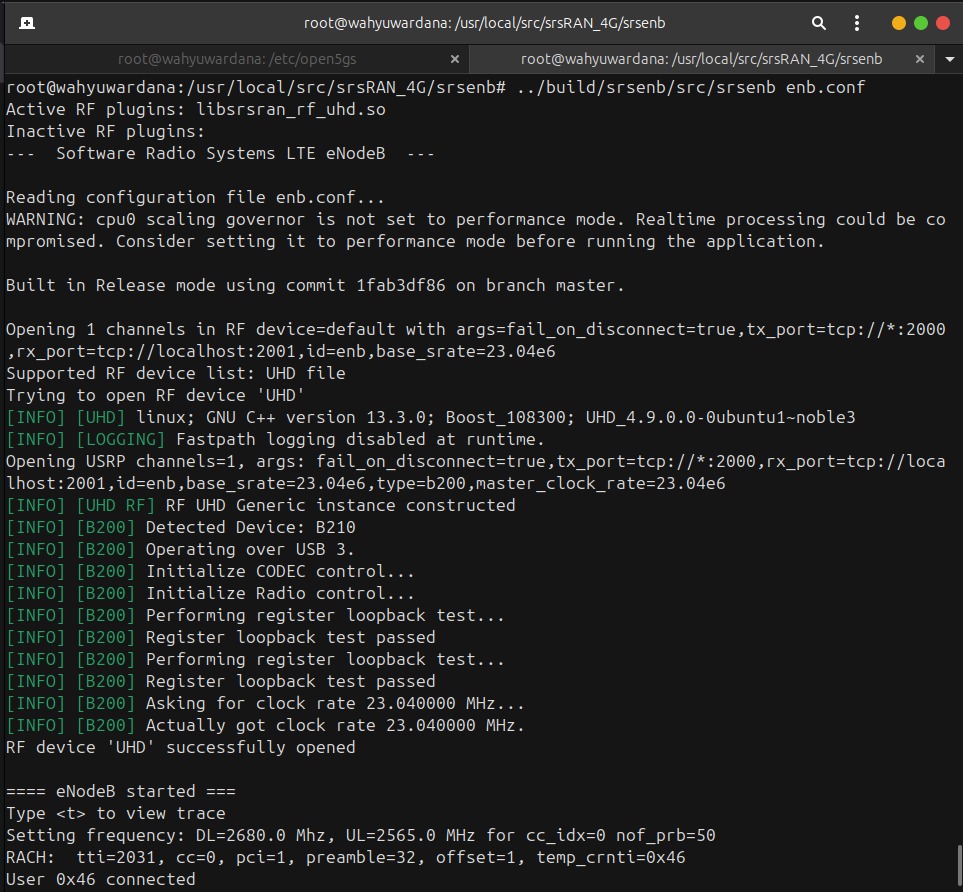Expand the tab list dropdown arrow

tap(949, 60)
